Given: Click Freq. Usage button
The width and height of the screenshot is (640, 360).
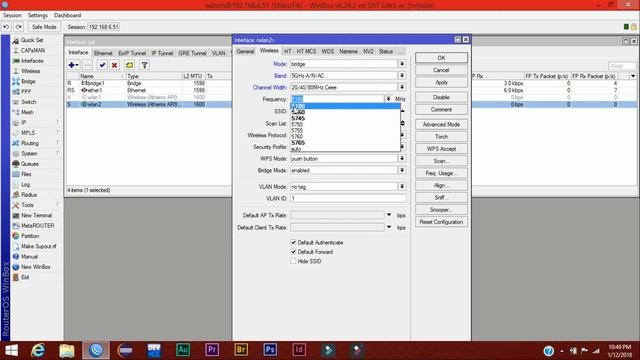Looking at the screenshot, I should 441,173.
